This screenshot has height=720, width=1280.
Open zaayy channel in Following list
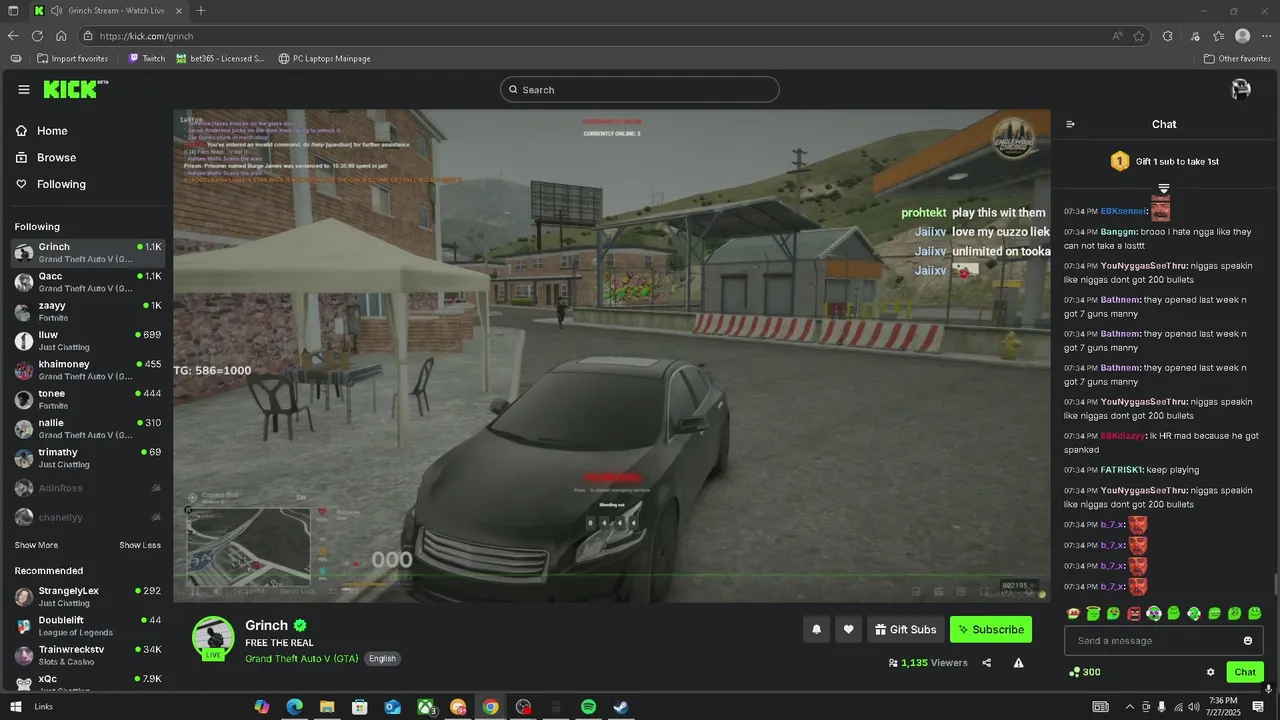(88, 311)
